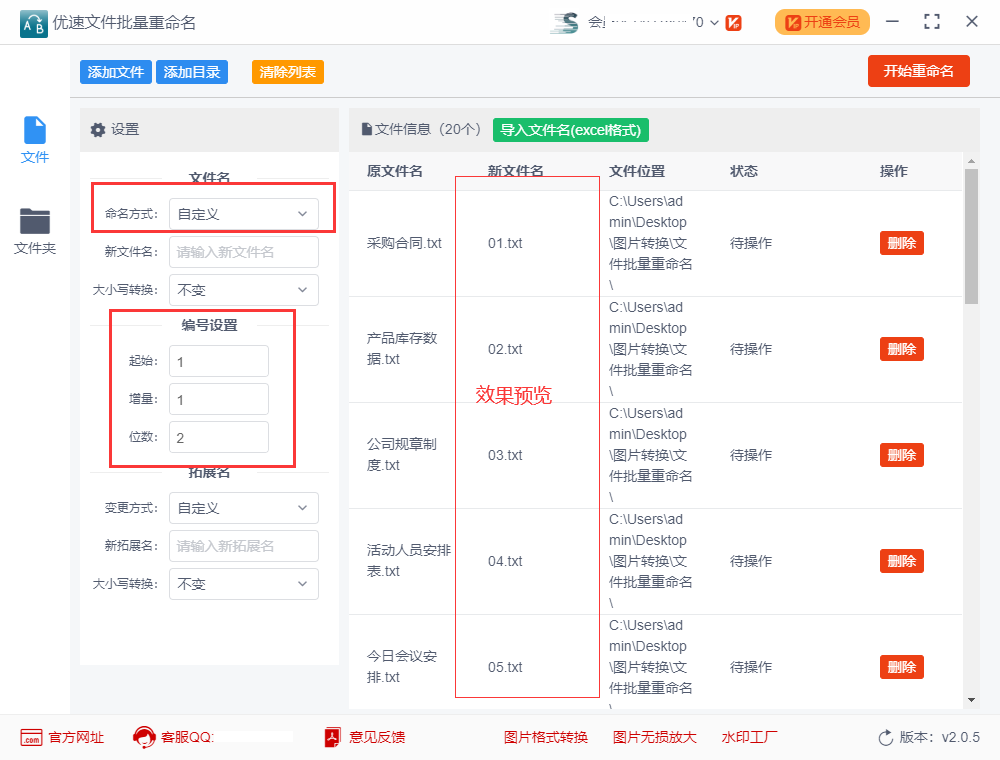Focus the 起始 number input field
1000x760 pixels.
click(219, 362)
